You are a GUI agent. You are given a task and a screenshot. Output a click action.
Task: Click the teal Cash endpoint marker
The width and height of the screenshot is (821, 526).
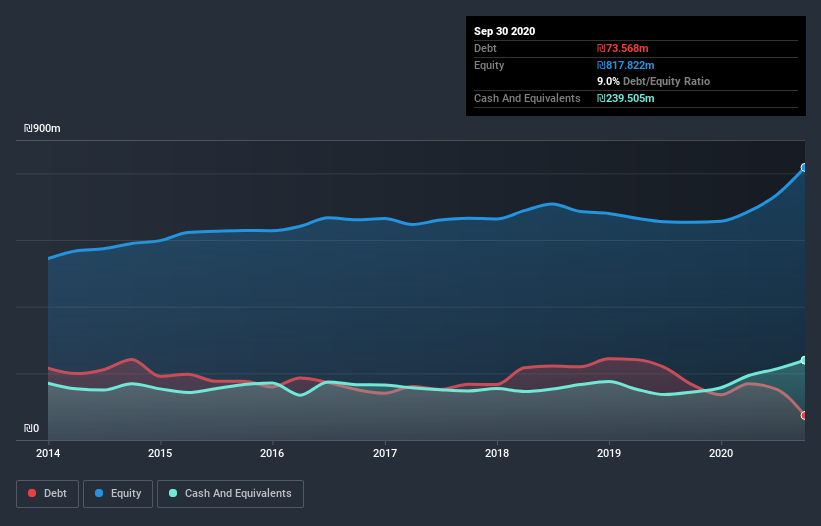[803, 360]
